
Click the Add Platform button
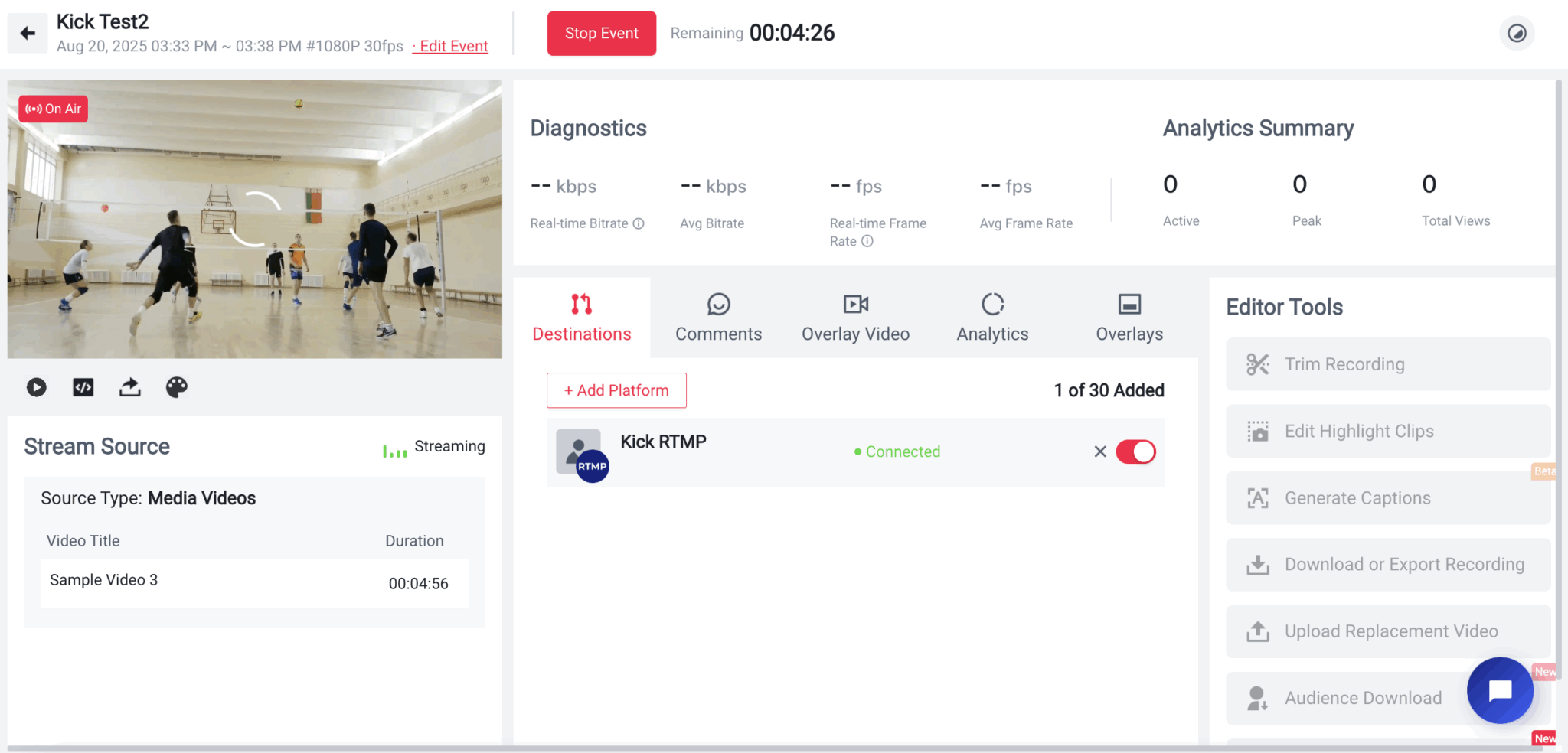(x=616, y=390)
